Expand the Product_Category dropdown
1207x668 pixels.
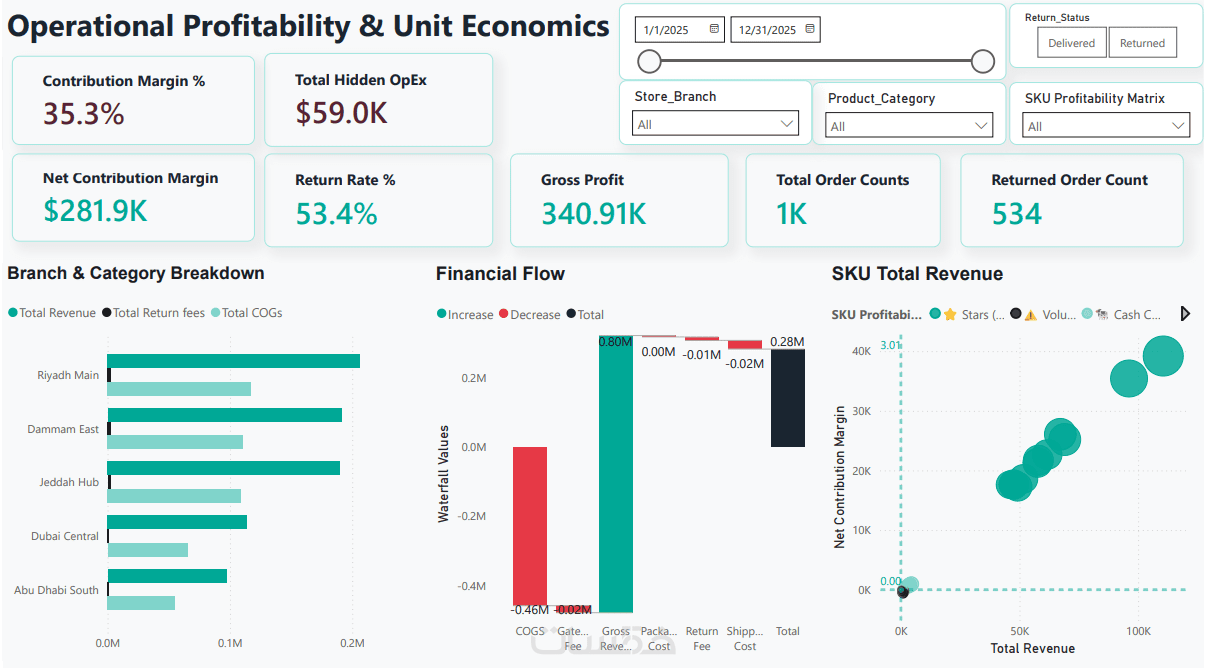[x=909, y=126]
